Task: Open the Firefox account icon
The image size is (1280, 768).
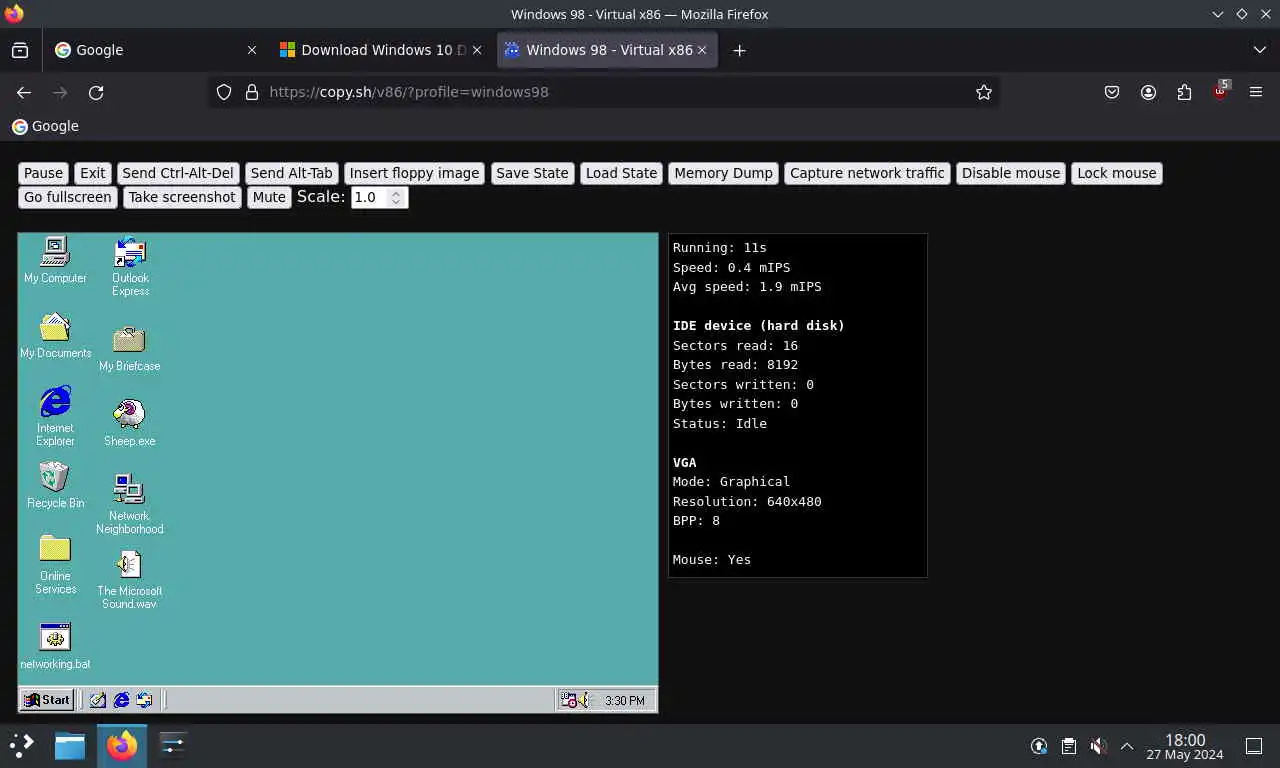Action: pyautogui.click(x=1148, y=92)
